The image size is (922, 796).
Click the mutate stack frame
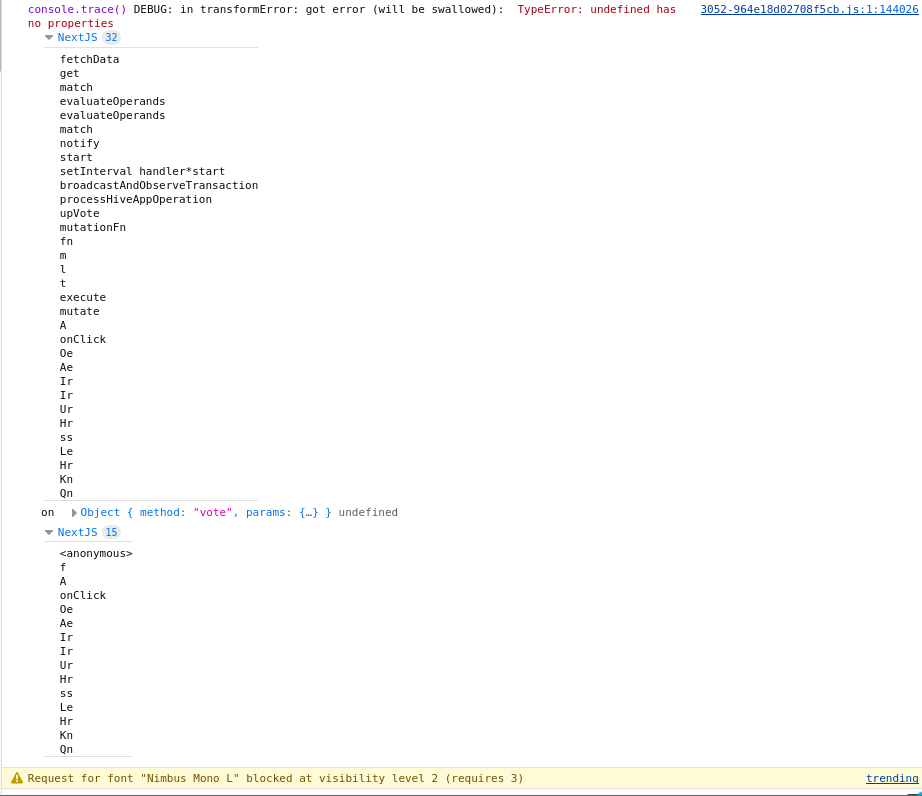point(79,311)
